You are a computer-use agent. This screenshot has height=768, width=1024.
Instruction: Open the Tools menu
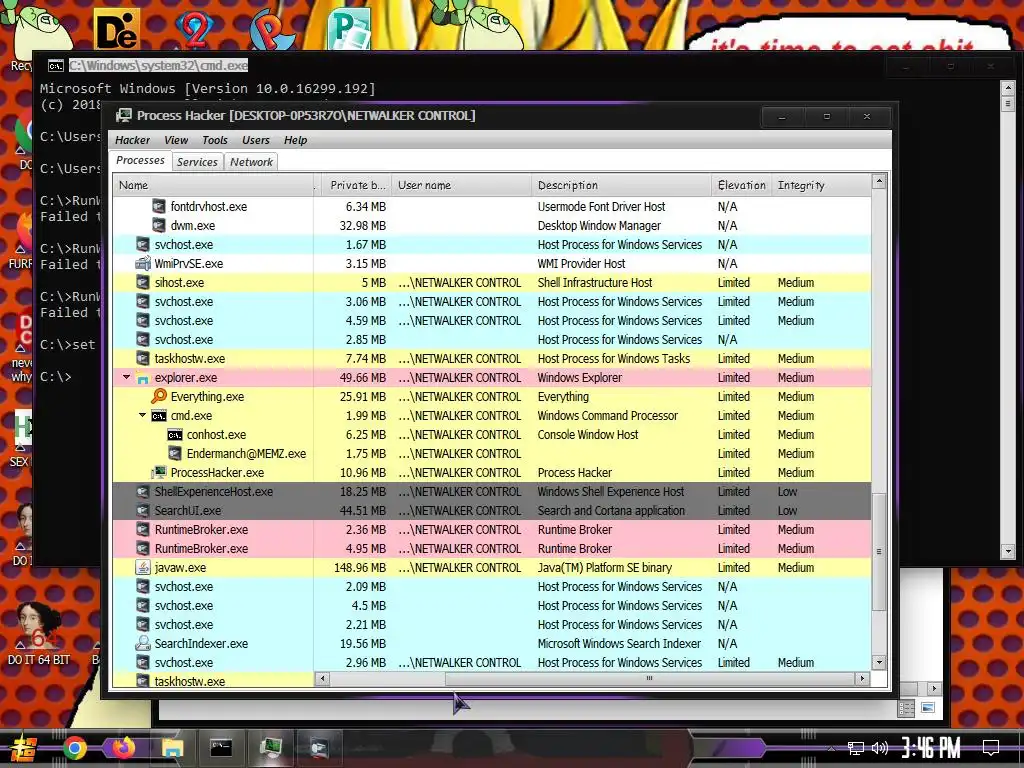pyautogui.click(x=214, y=140)
